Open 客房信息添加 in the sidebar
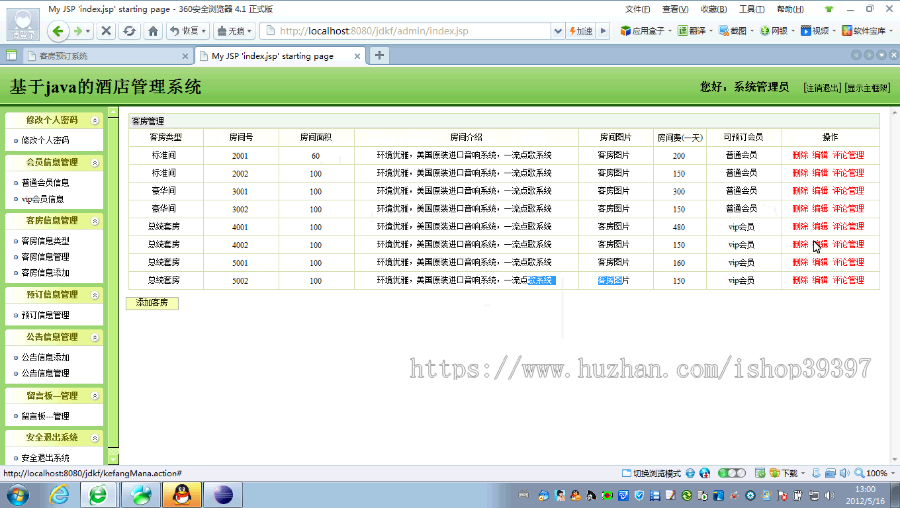900x508 pixels. pos(45,273)
